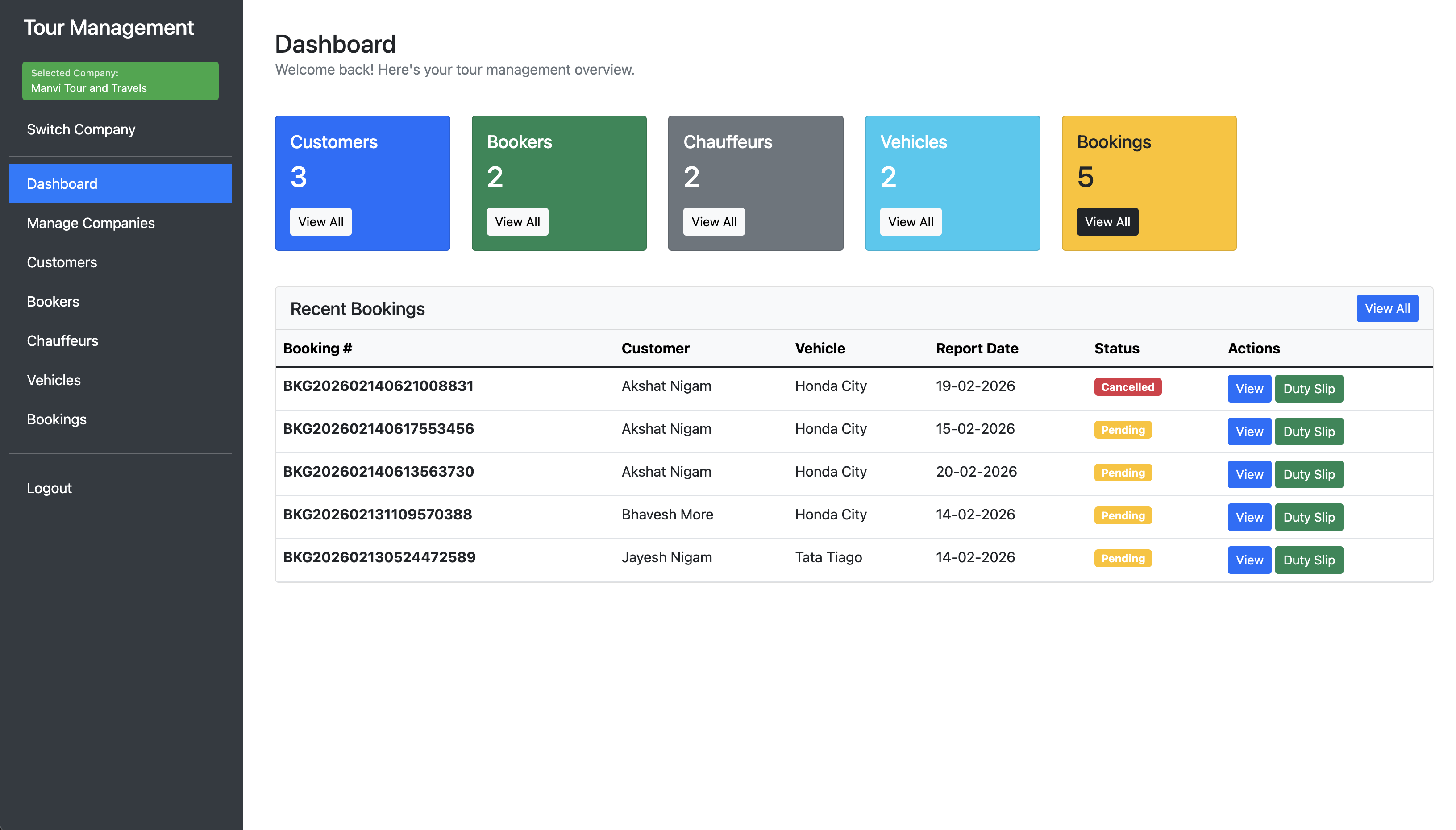View the cancelled booking BKG202602140621008831
Screen dimensions: 1456x830
click(x=1248, y=389)
